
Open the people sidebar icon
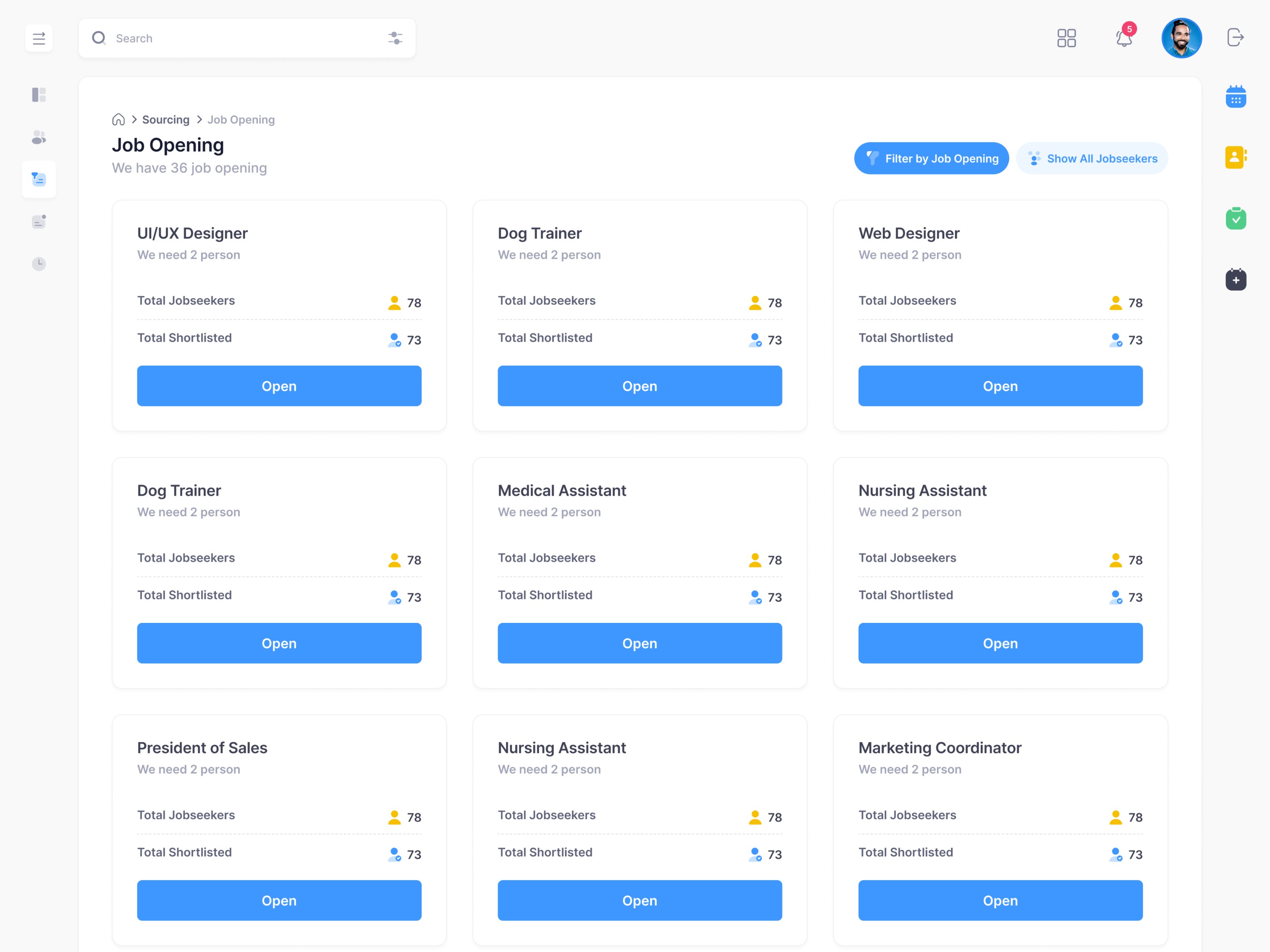[x=39, y=137]
